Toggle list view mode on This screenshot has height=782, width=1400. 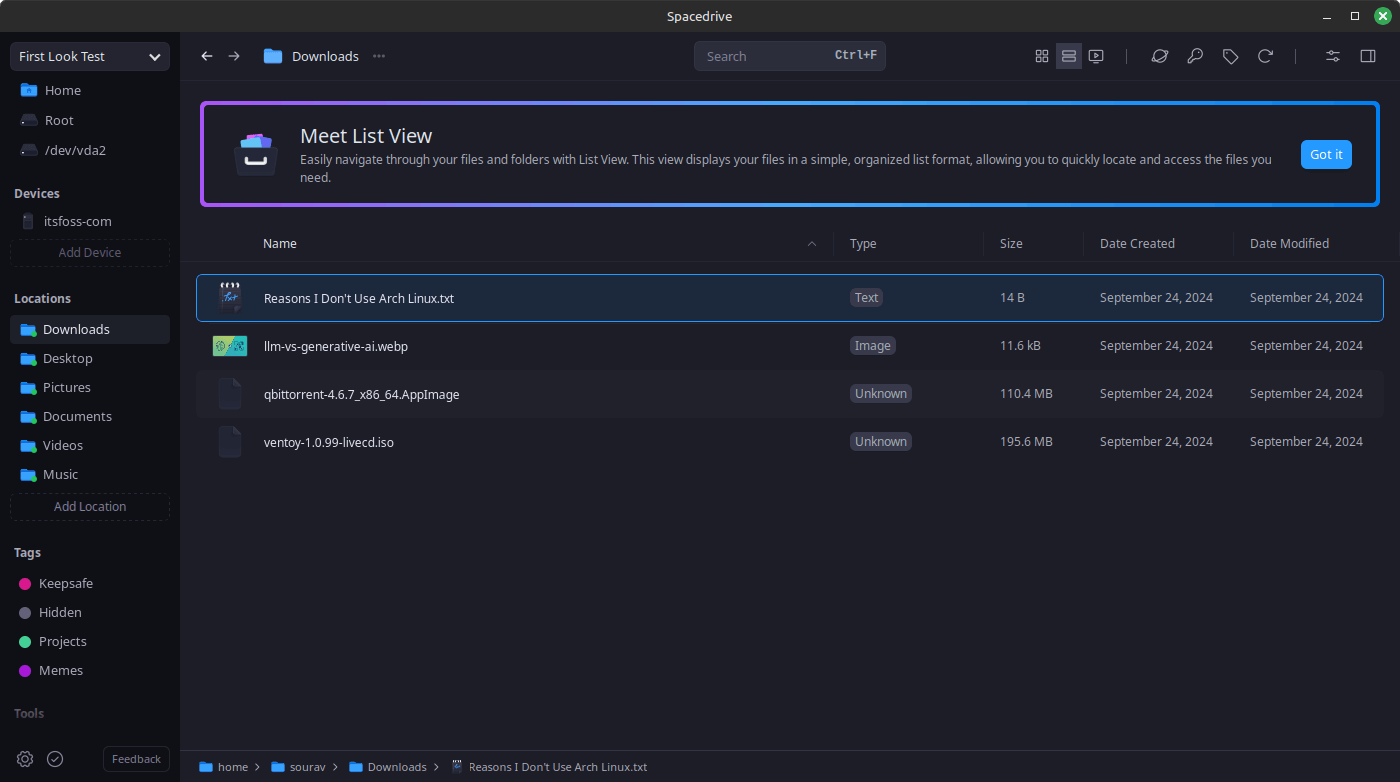click(x=1069, y=56)
